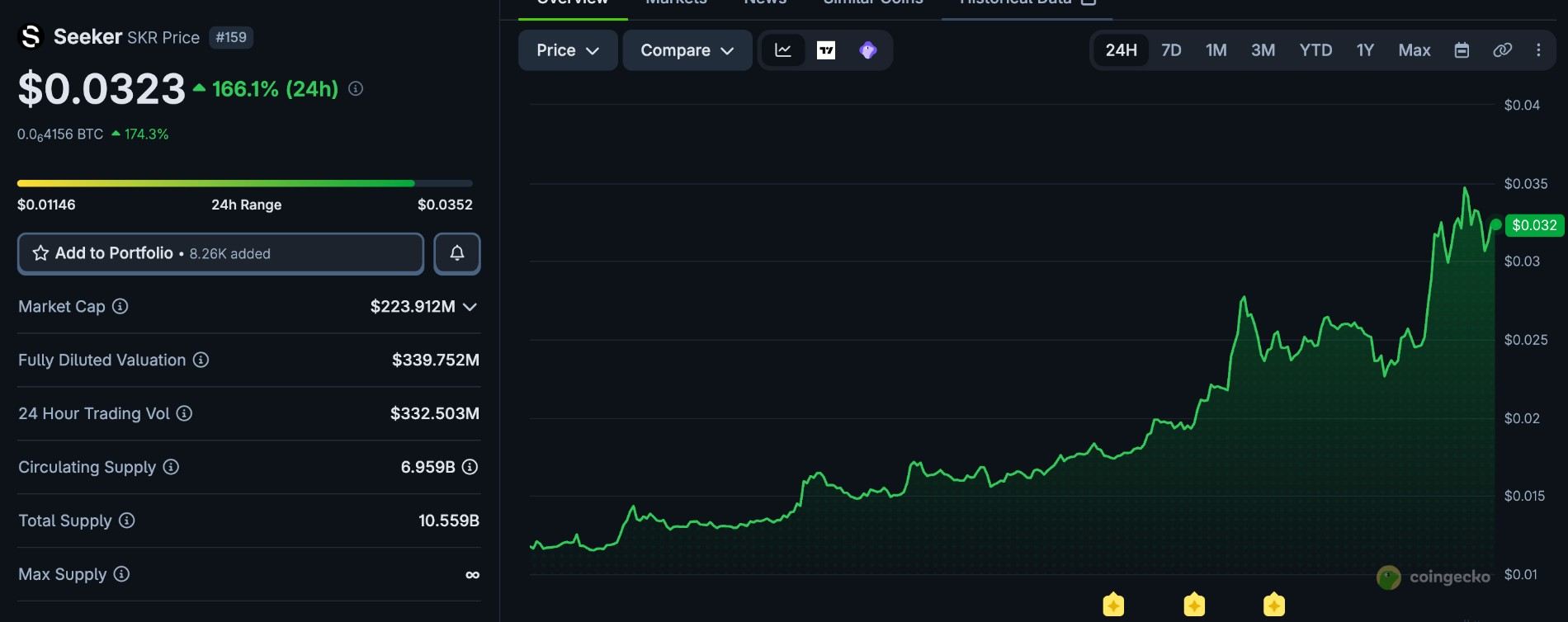Click the $0.01146 range low value

46,205
